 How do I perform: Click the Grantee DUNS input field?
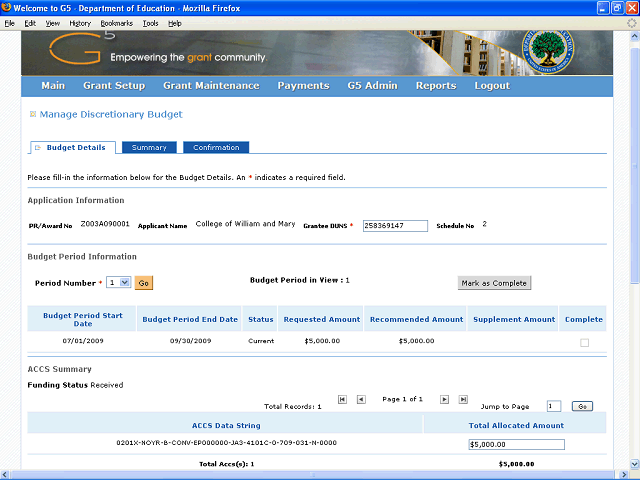coord(395,226)
